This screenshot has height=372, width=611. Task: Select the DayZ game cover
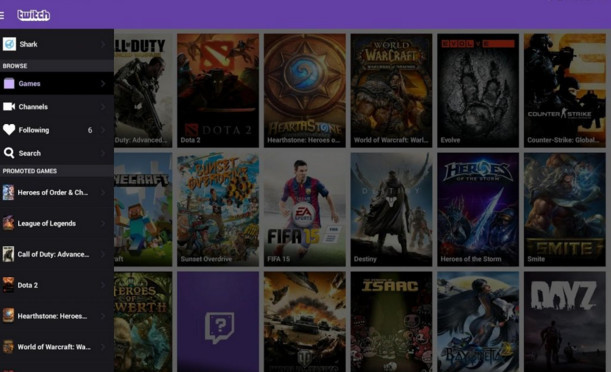565,322
